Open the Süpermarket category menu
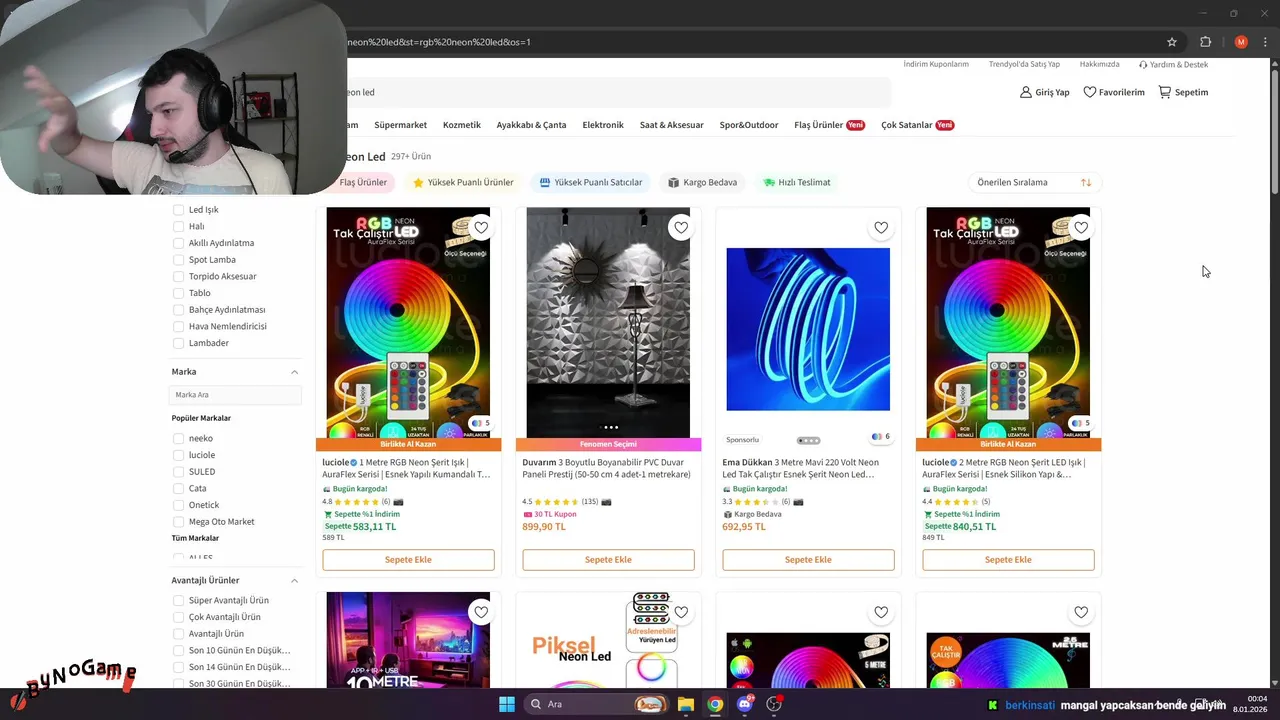The width and height of the screenshot is (1280, 720). point(400,125)
